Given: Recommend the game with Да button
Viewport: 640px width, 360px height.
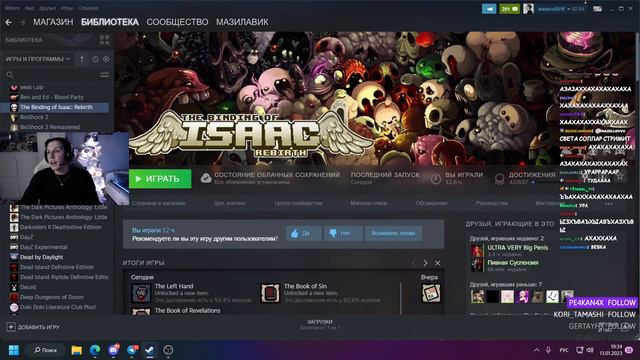Looking at the screenshot, I should click(x=304, y=233).
